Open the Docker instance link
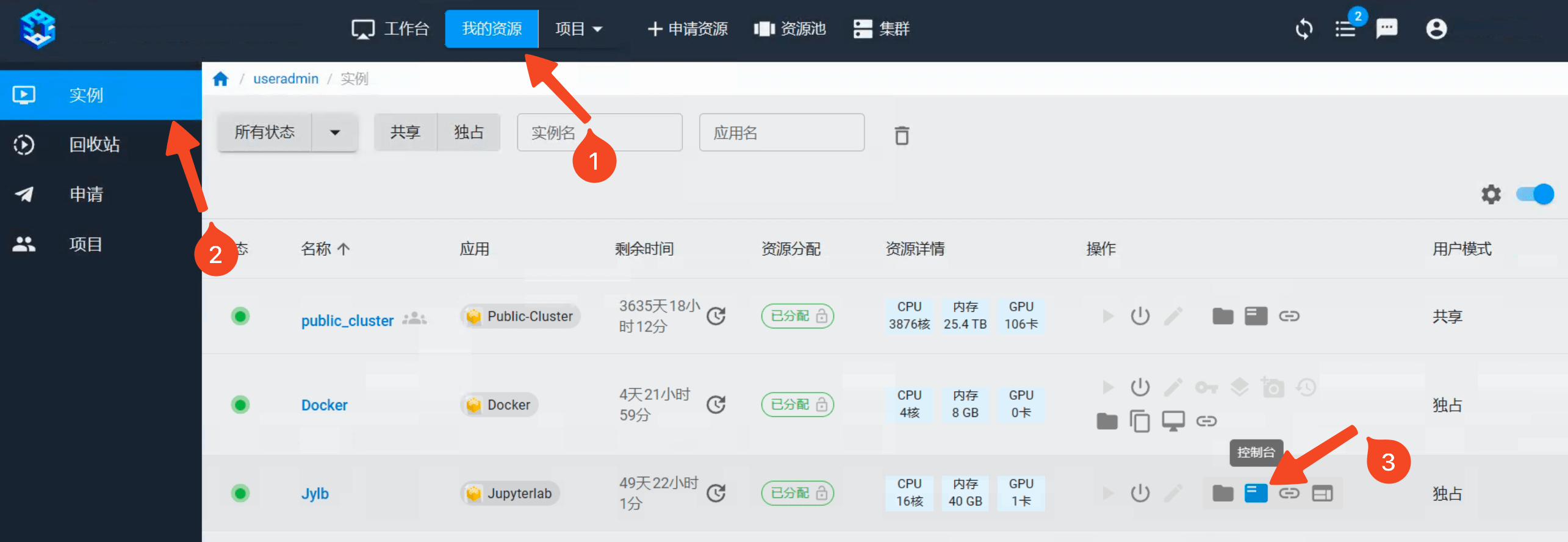Image resolution: width=1568 pixels, height=542 pixels. (x=324, y=405)
